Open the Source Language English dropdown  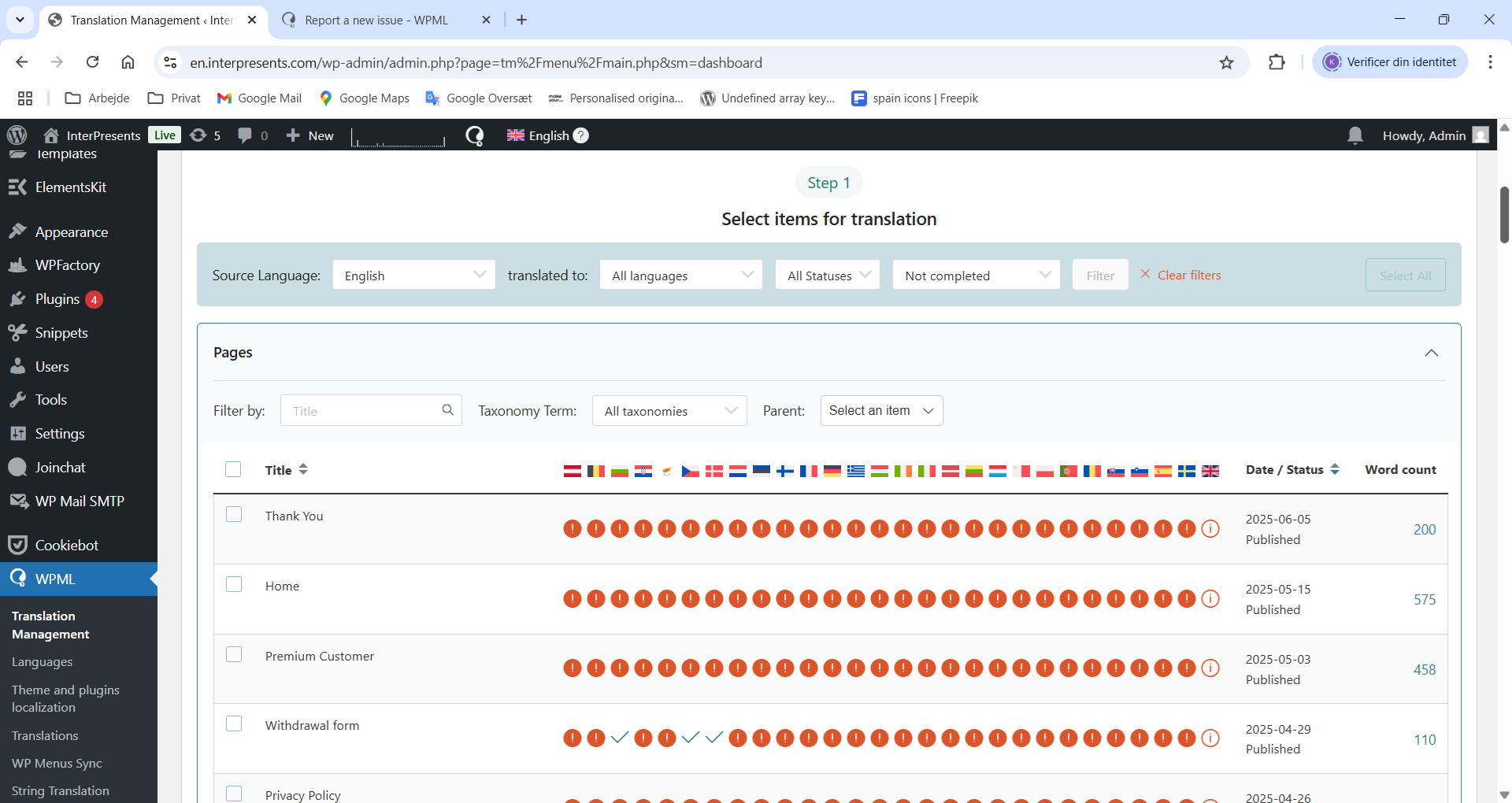[x=414, y=275]
